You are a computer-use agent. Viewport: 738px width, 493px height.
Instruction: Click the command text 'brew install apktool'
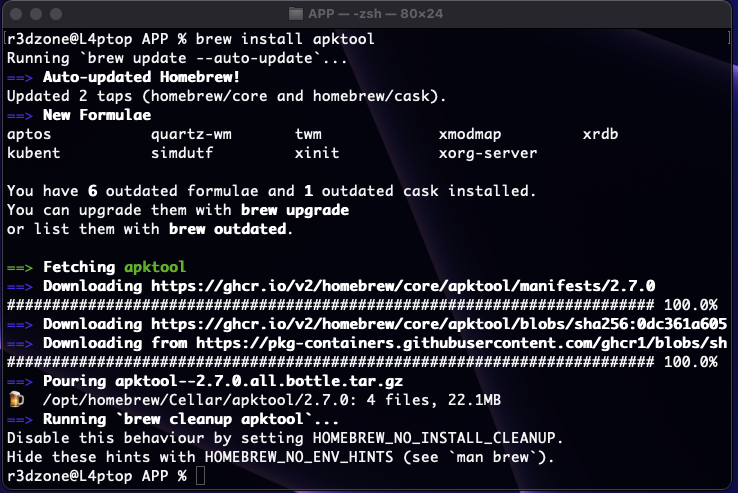285,39
